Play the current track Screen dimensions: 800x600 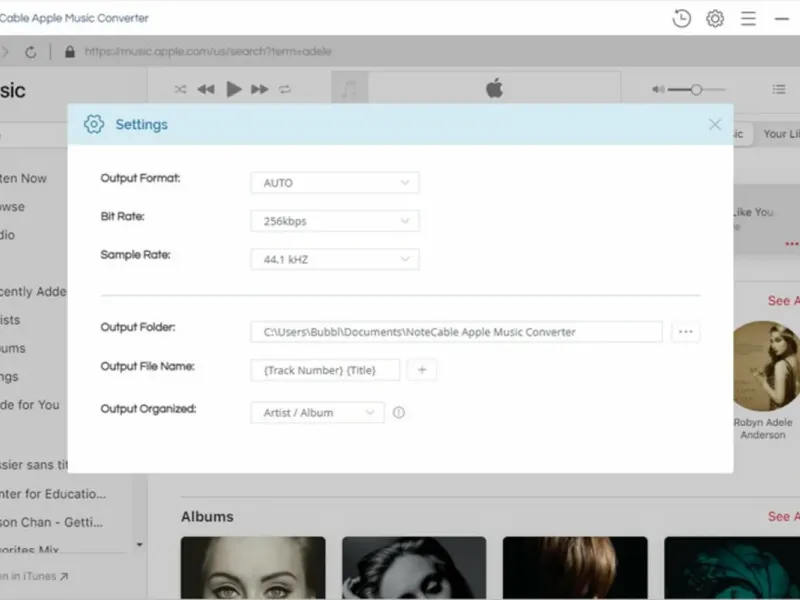coord(234,89)
